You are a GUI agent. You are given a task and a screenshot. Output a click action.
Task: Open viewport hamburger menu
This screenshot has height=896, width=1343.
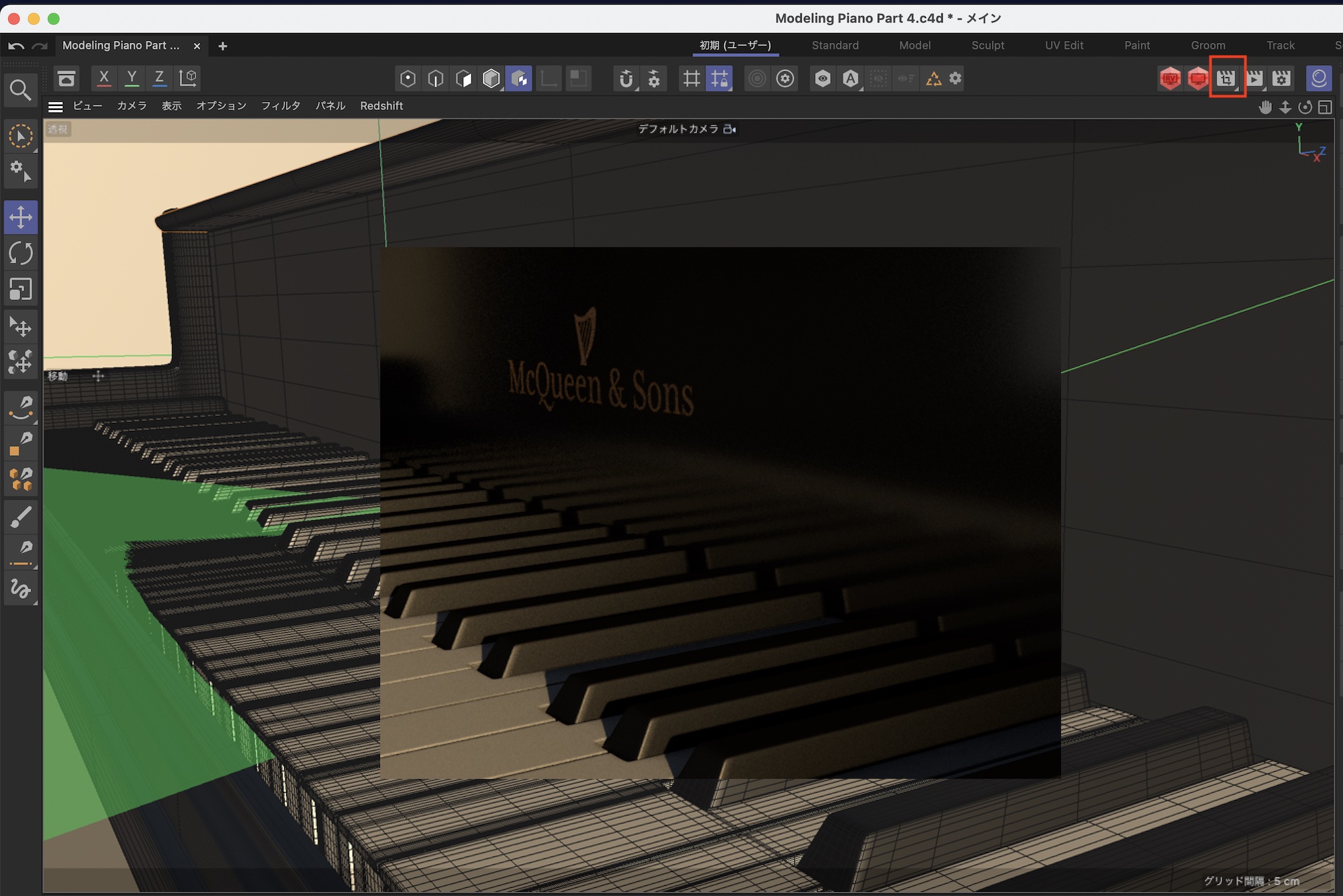click(x=56, y=106)
